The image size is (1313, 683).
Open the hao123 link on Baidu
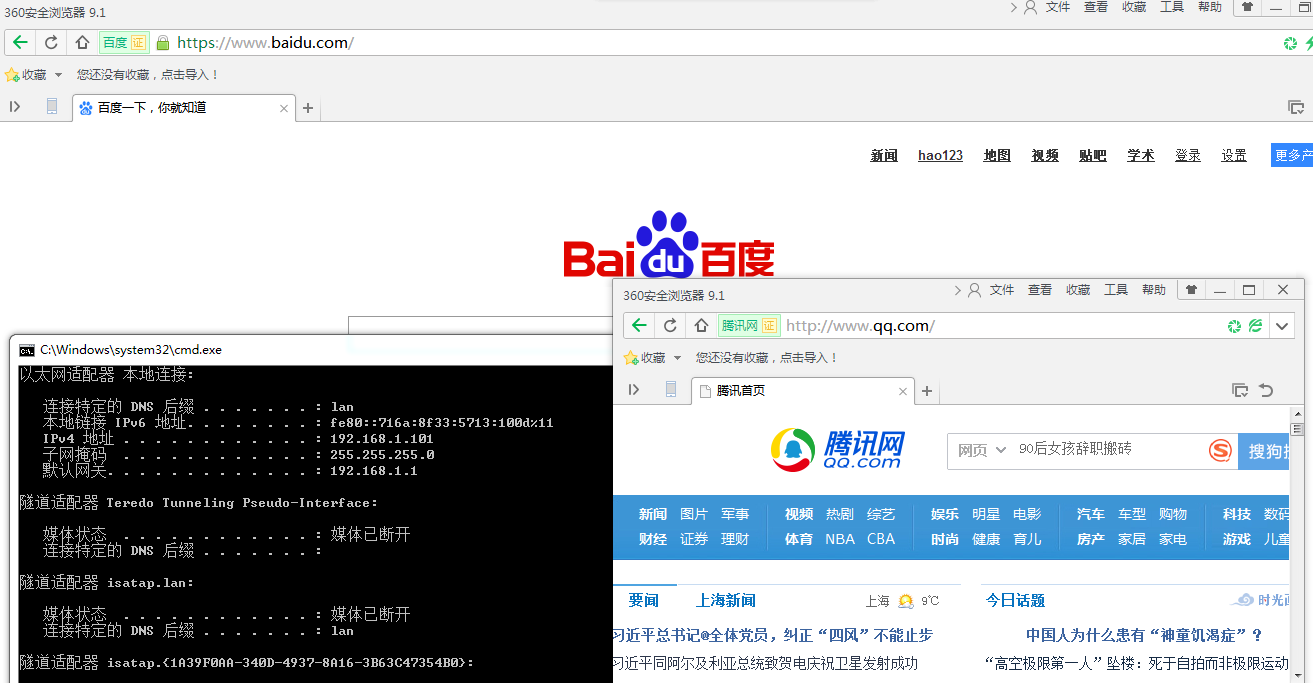click(940, 155)
